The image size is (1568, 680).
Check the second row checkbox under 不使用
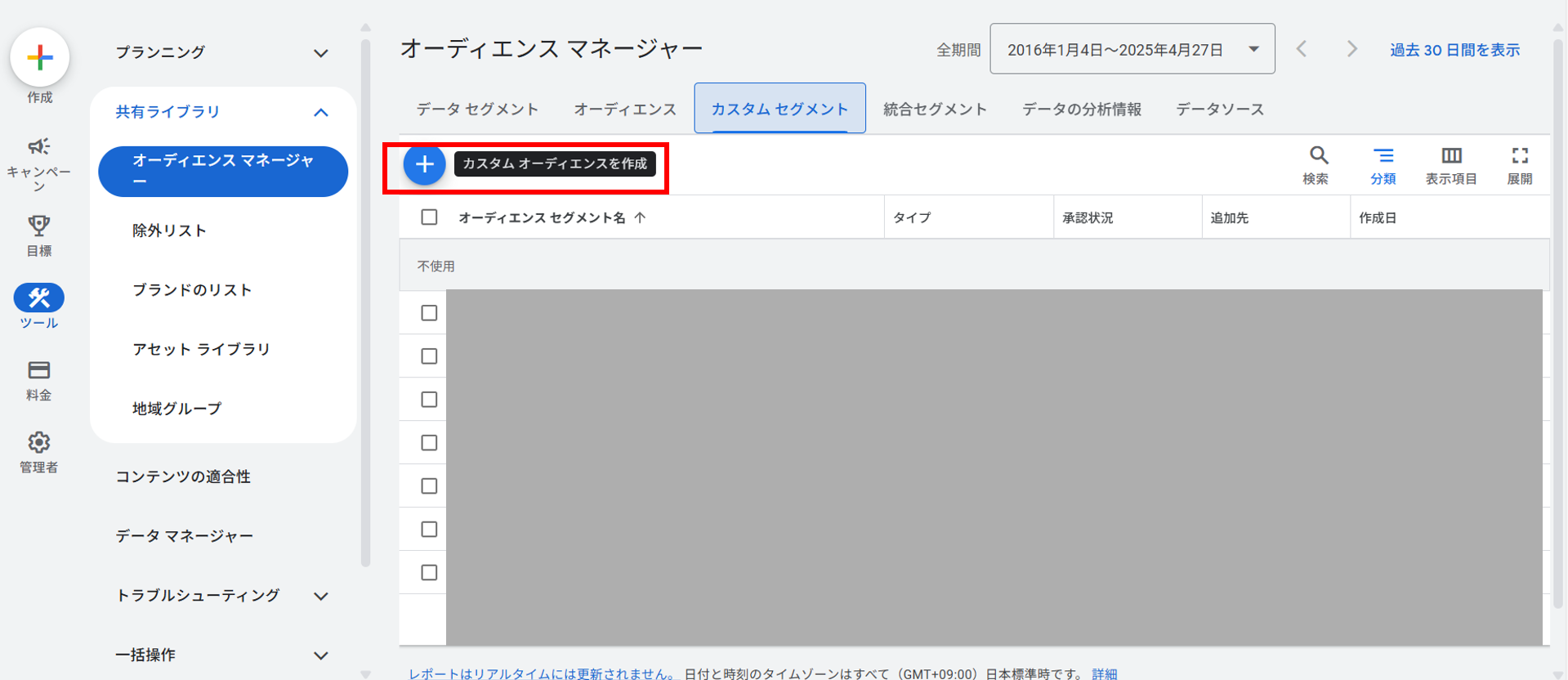429,356
